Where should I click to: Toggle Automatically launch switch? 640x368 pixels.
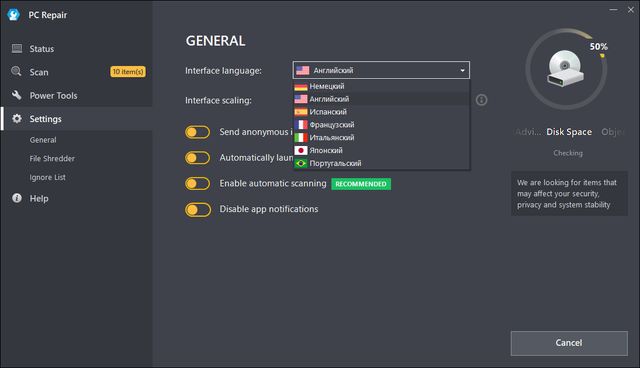click(x=198, y=158)
